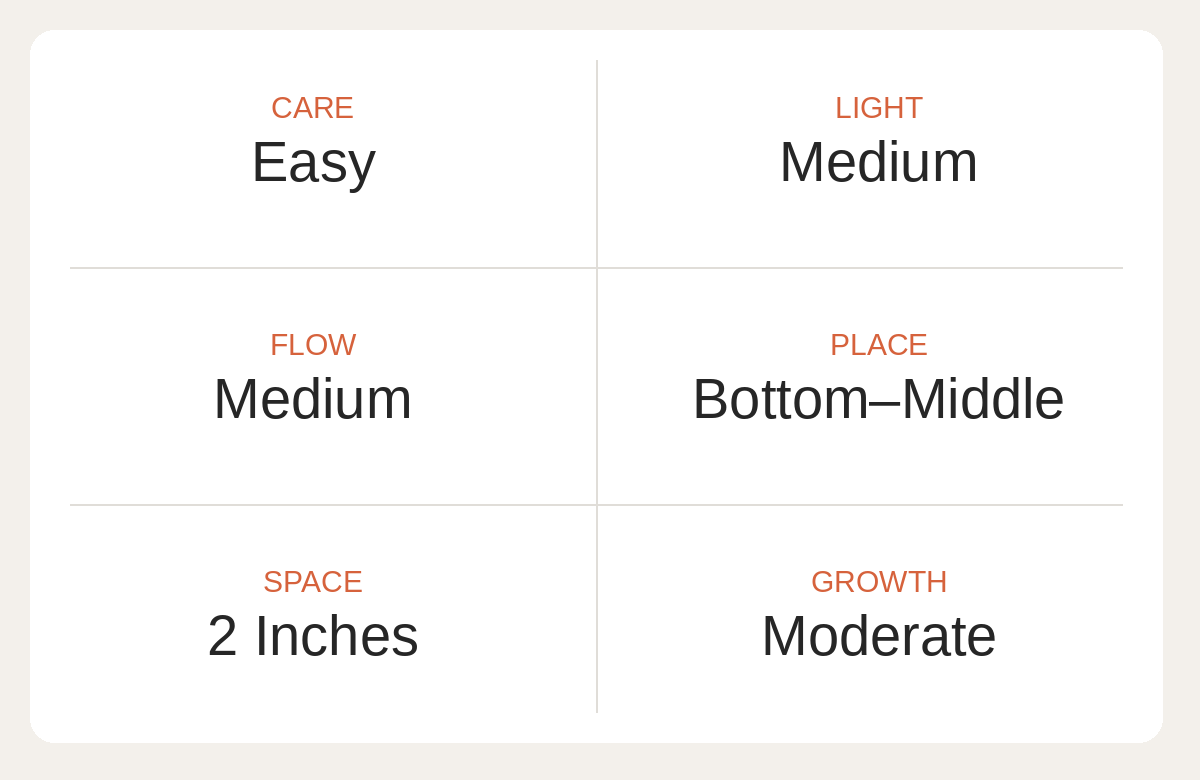Select the Medium light value
The width and height of the screenshot is (1200, 780).
(x=879, y=162)
